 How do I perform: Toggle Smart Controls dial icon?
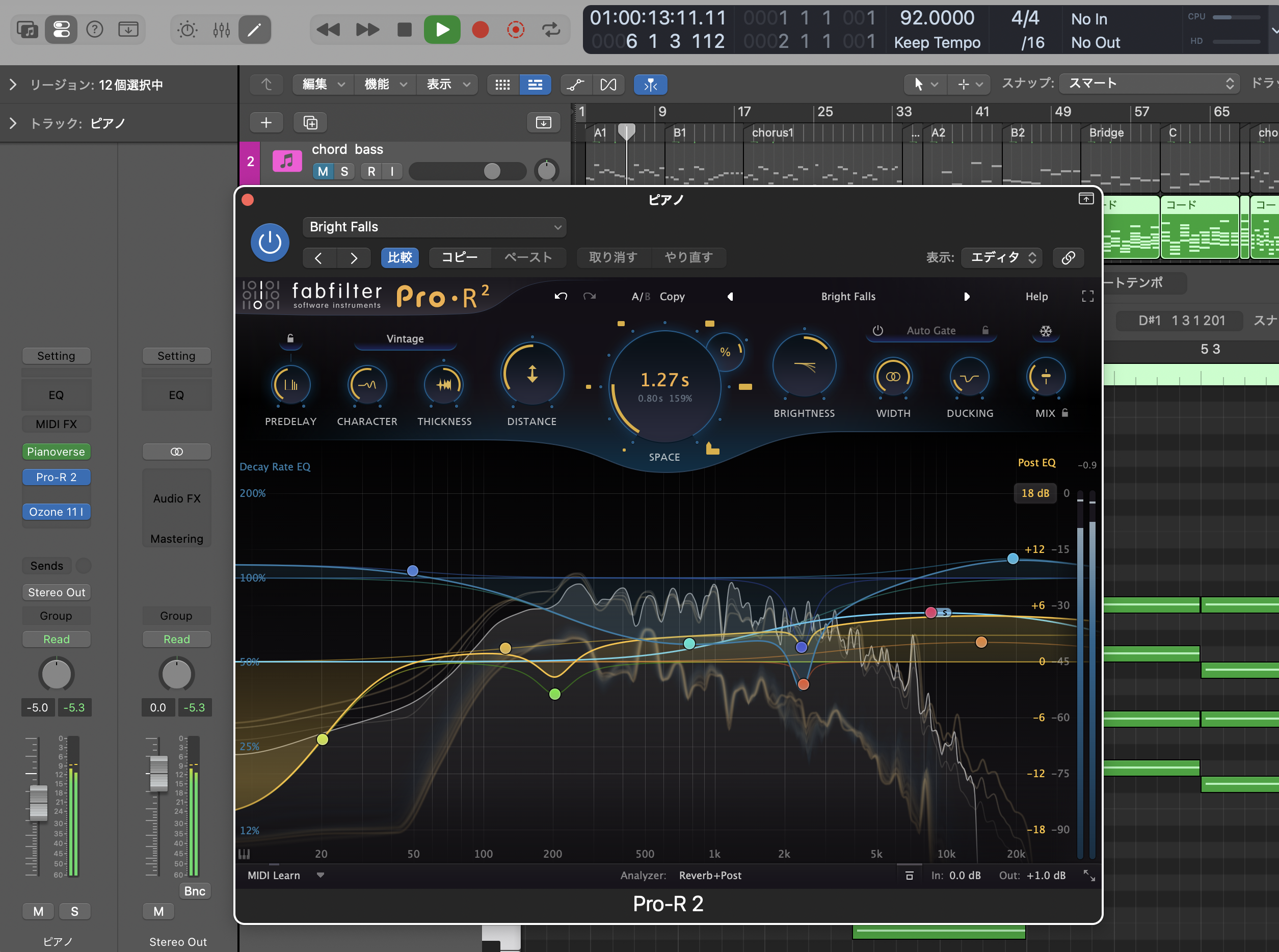pyautogui.click(x=187, y=30)
